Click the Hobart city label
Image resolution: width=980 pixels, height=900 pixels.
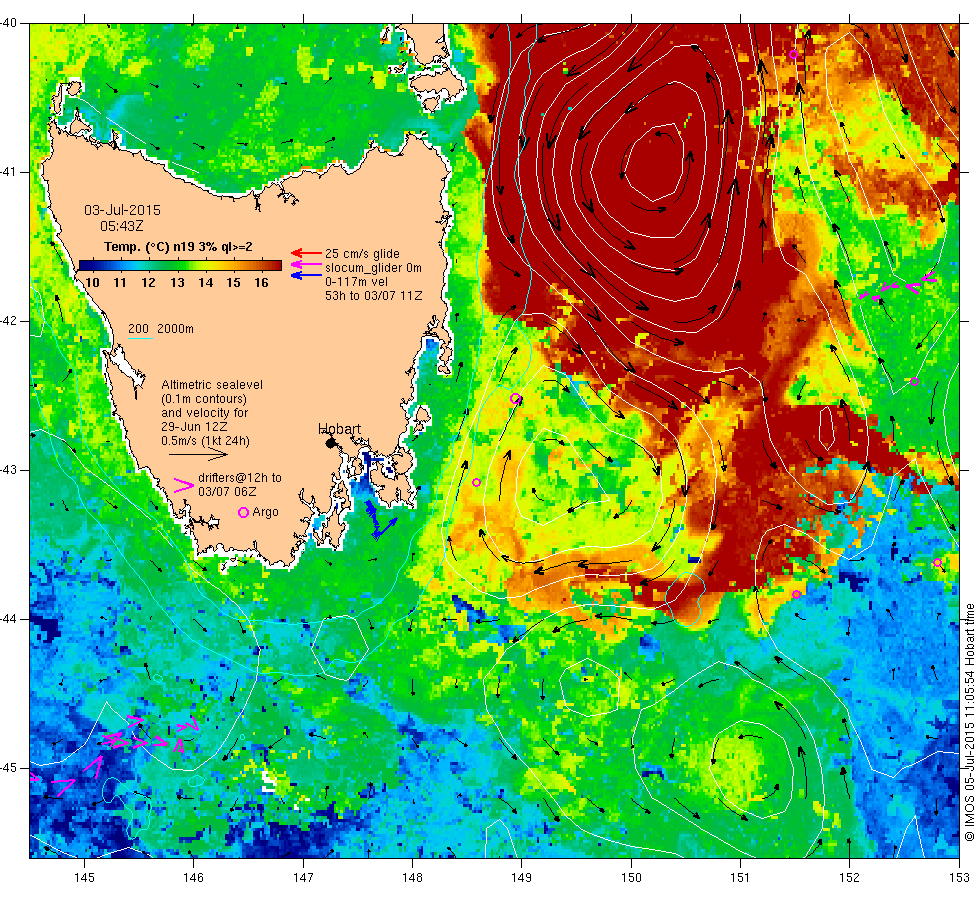coord(339,429)
